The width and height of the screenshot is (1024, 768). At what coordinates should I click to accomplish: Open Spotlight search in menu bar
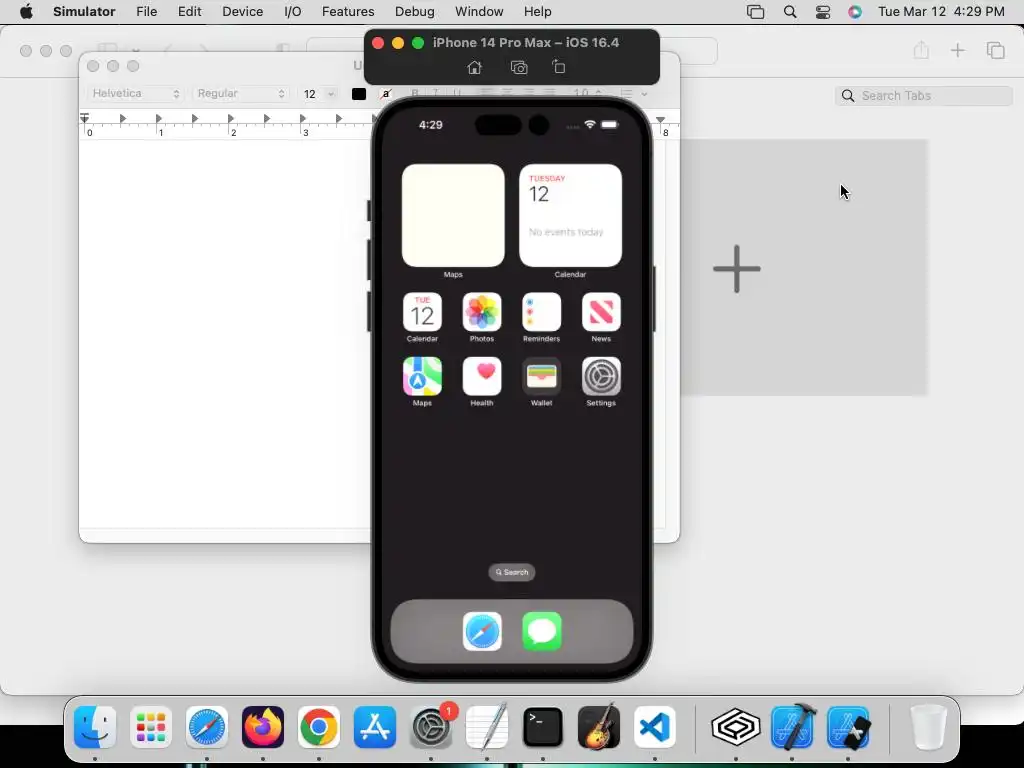tap(790, 12)
